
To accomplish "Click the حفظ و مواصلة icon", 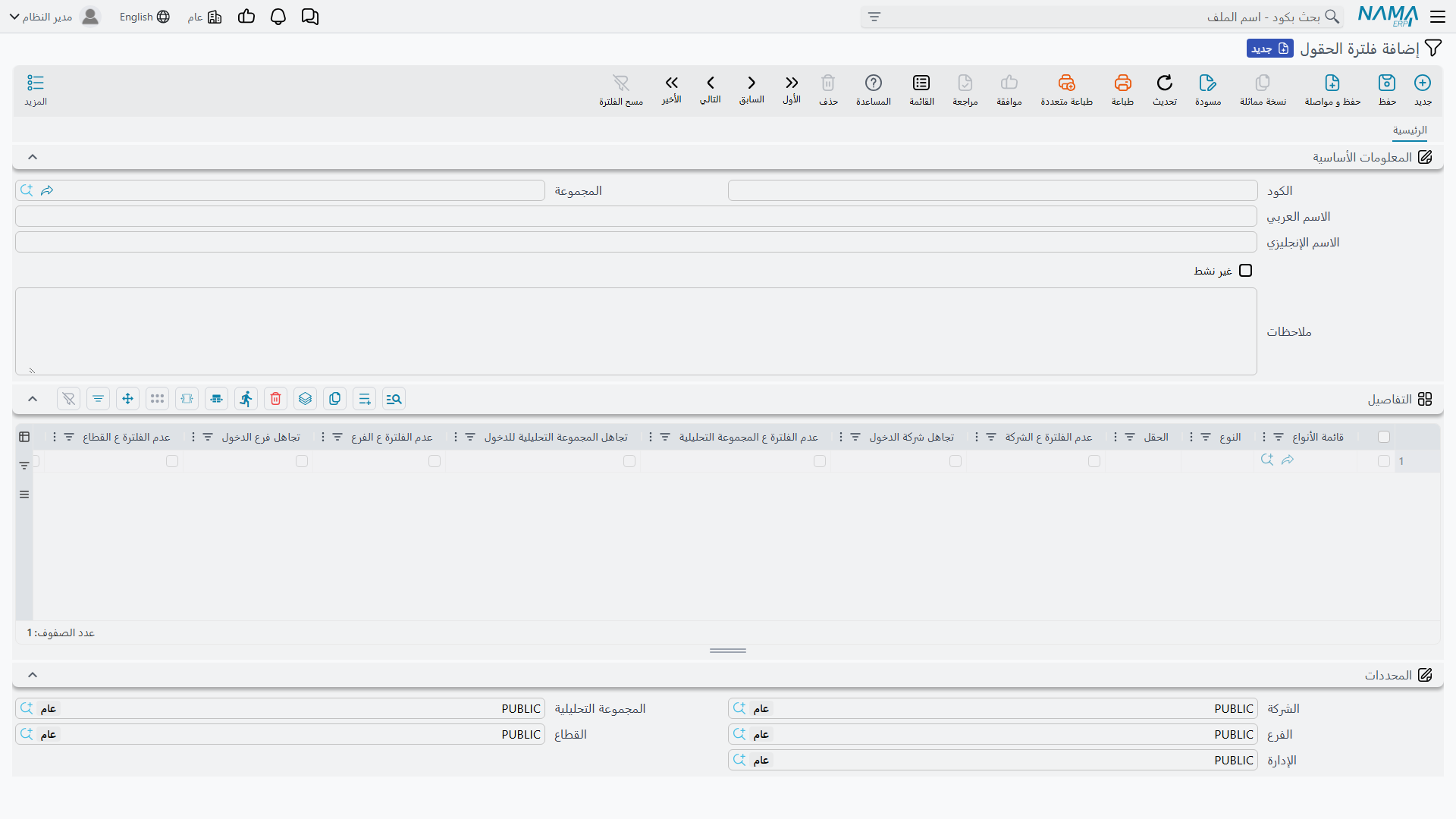I will [x=1332, y=83].
